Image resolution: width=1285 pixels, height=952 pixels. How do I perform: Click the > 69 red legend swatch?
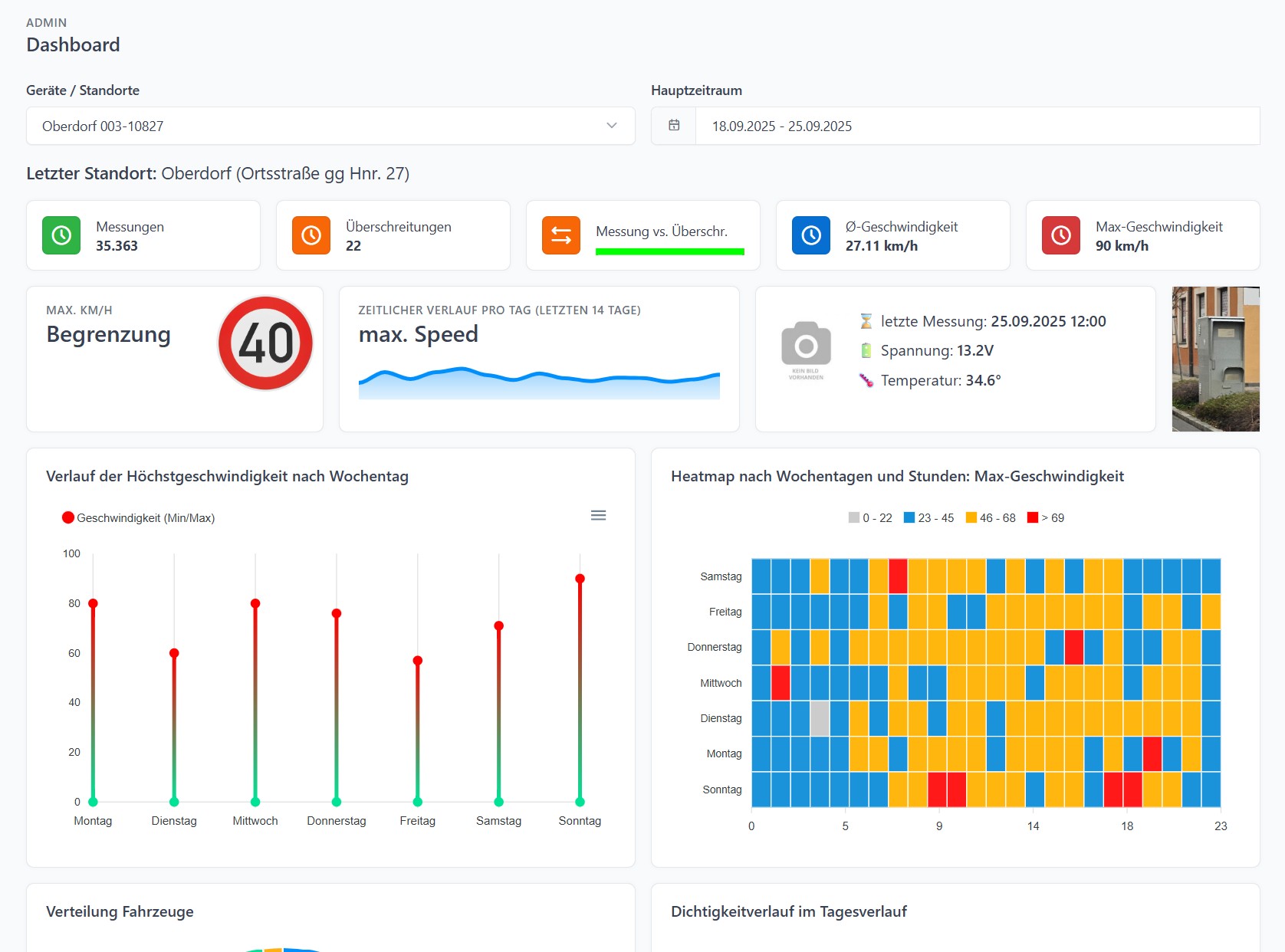click(x=1033, y=518)
